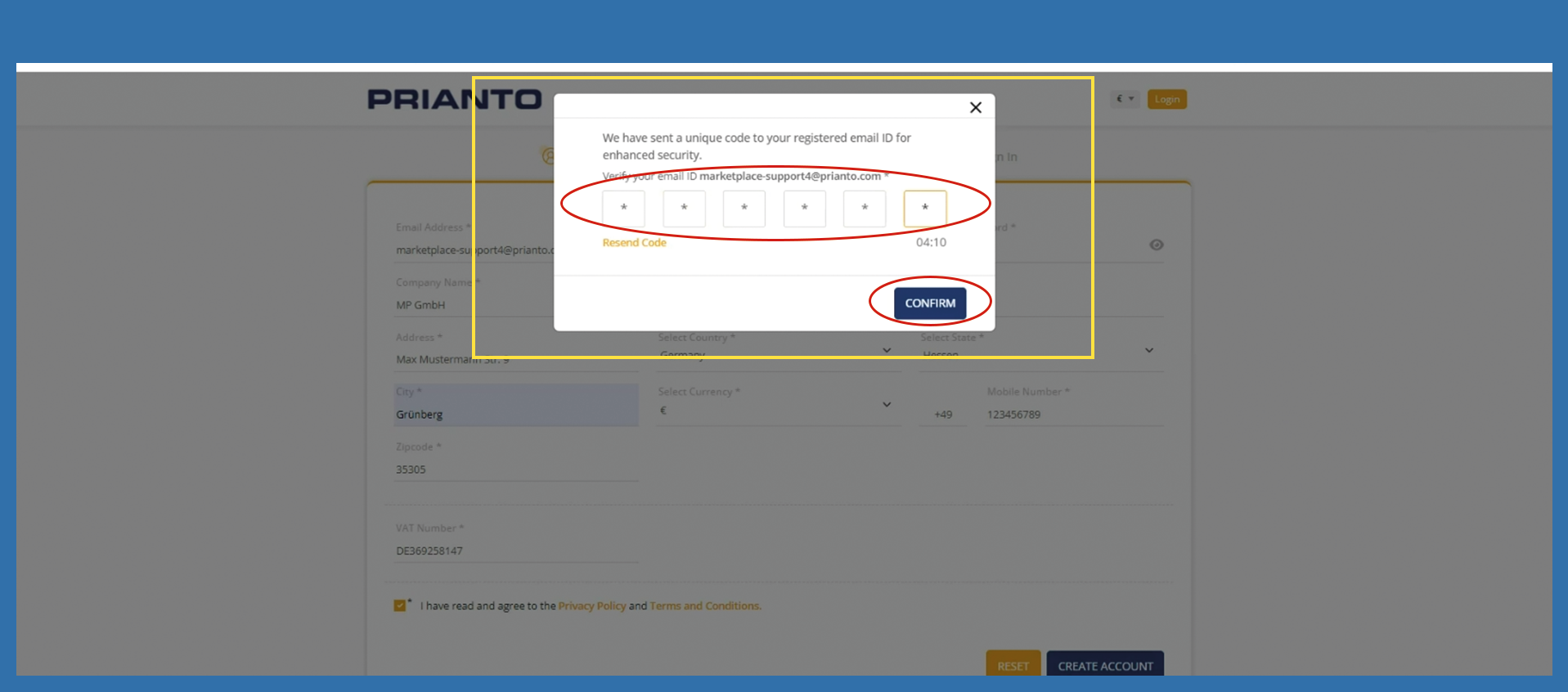Expand the Select State dropdown
The image size is (1568, 692).
point(1148,350)
